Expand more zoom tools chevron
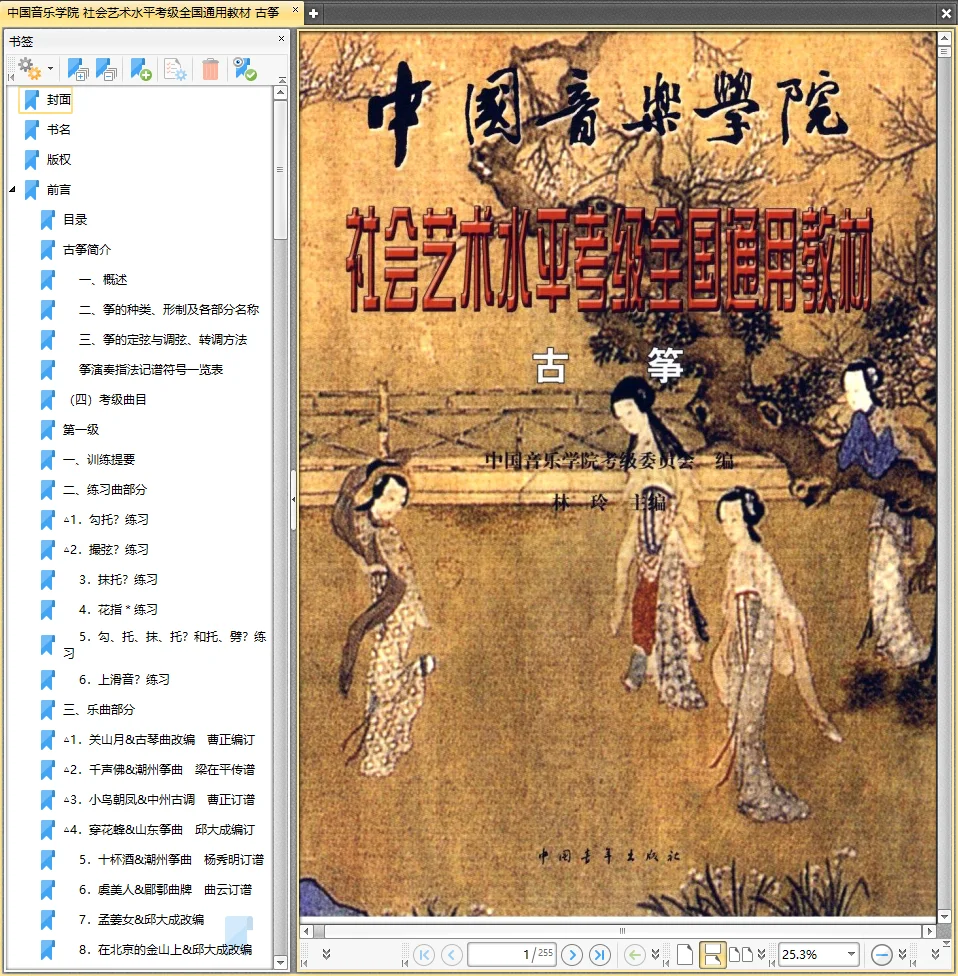 pos(902,954)
